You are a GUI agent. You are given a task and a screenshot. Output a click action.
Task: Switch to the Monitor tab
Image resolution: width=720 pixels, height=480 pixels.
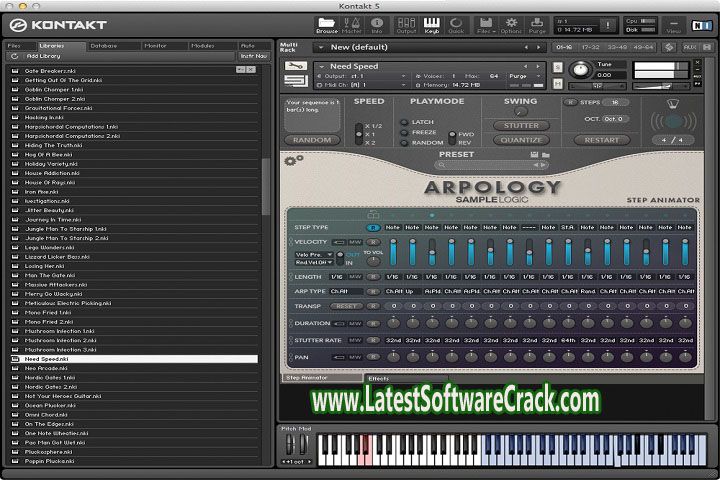[x=155, y=45]
